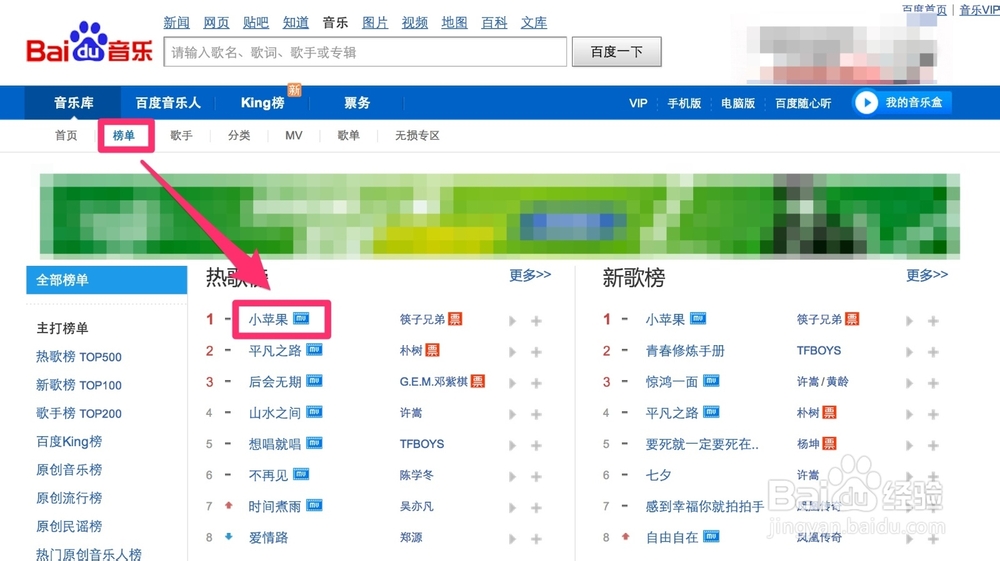Screen dimensions: 1000x561
Task: Play 想唱就唱 by TFBOYS
Action: tap(512, 446)
